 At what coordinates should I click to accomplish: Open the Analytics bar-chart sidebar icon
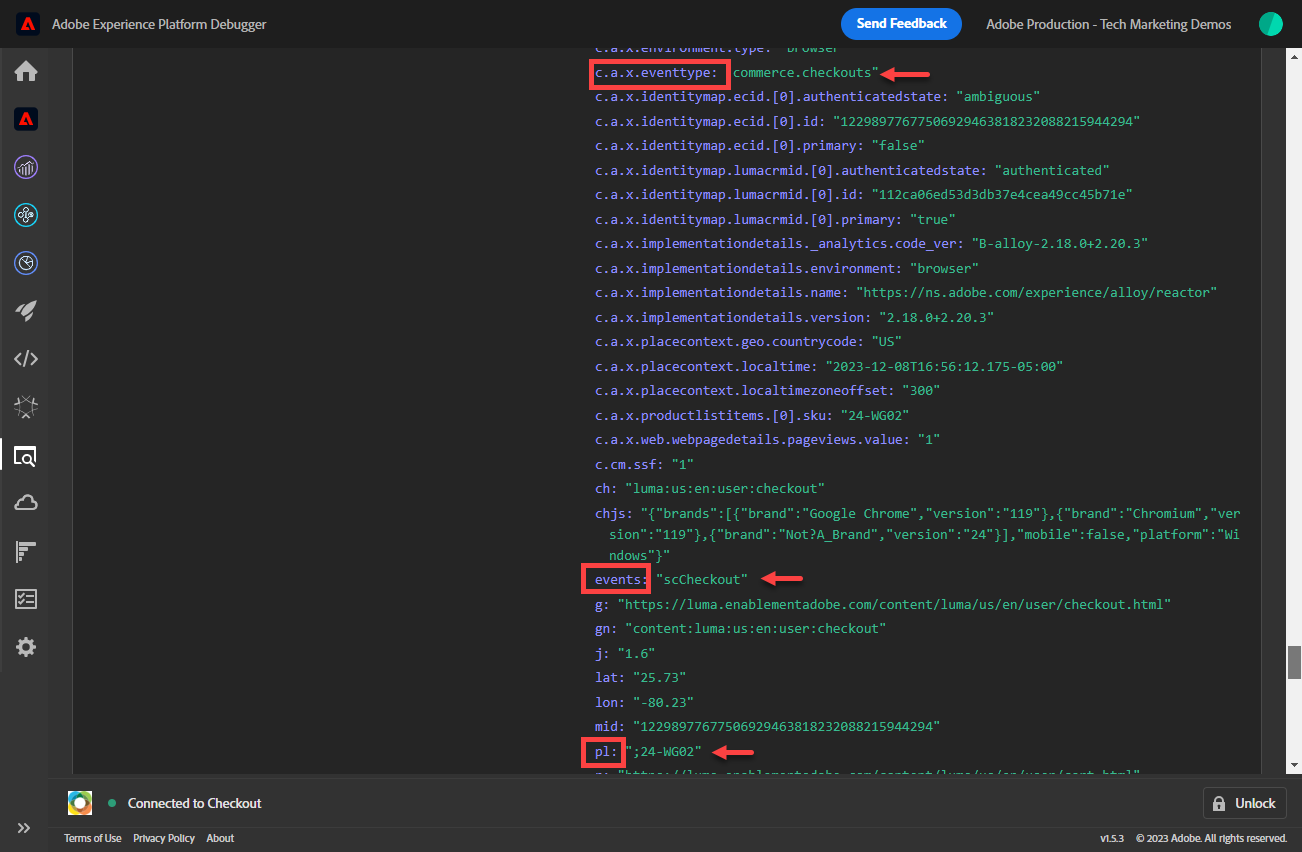tap(26, 167)
